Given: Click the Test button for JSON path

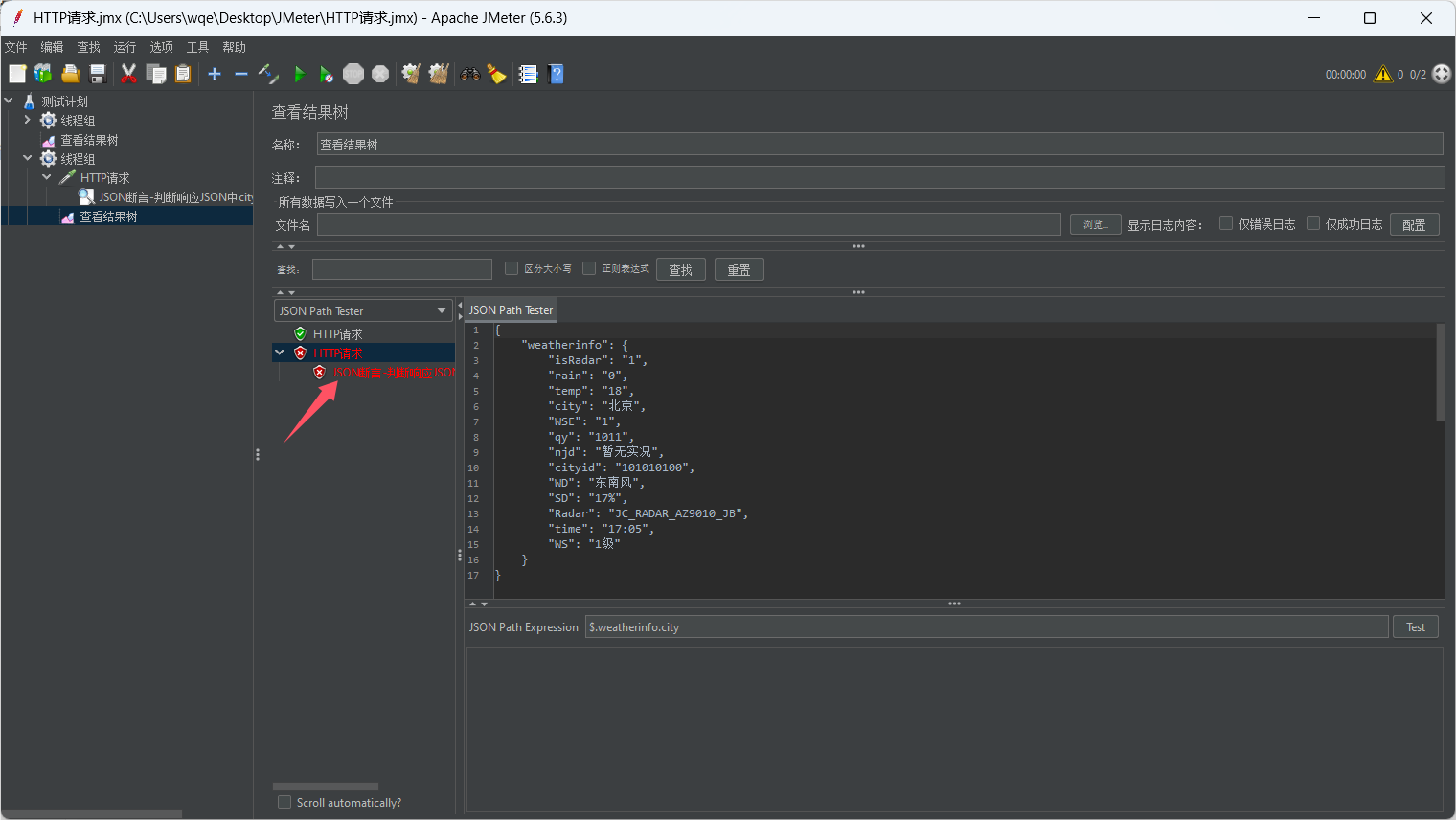Looking at the screenshot, I should click(x=1415, y=626).
